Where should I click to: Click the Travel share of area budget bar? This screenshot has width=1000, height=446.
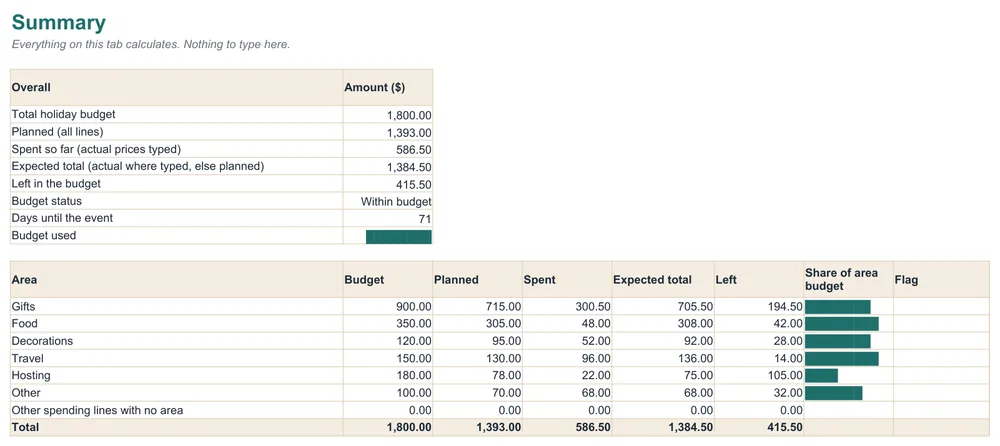pyautogui.click(x=842, y=359)
